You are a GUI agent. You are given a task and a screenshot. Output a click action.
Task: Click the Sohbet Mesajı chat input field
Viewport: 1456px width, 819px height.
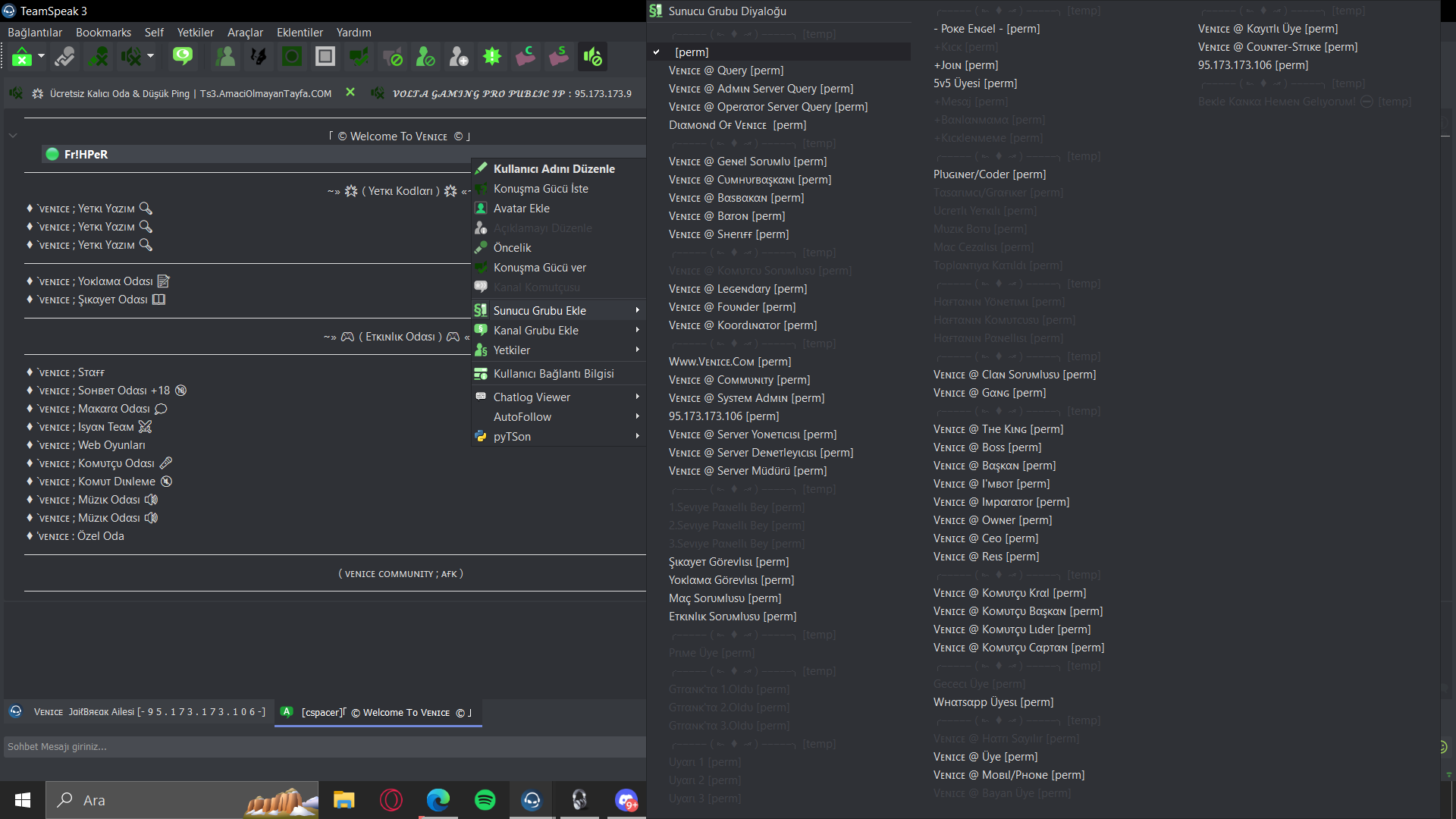(325, 747)
